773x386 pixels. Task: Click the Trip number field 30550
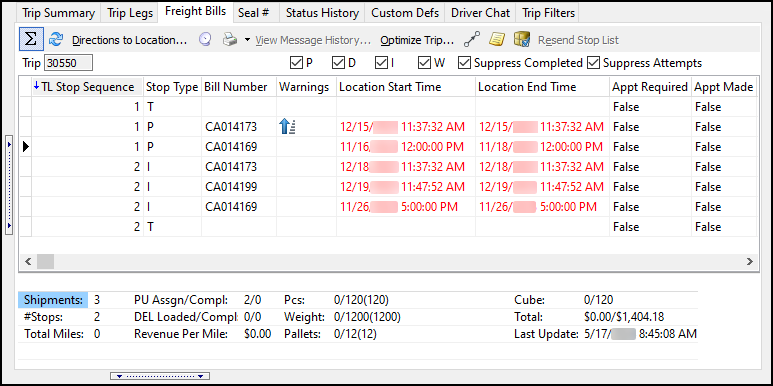click(69, 63)
